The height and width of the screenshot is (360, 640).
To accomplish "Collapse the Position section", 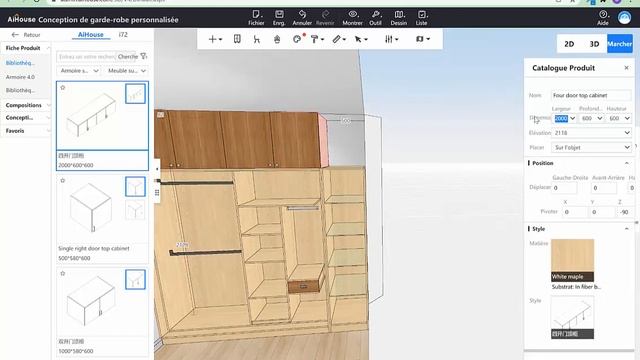I will 627,163.
